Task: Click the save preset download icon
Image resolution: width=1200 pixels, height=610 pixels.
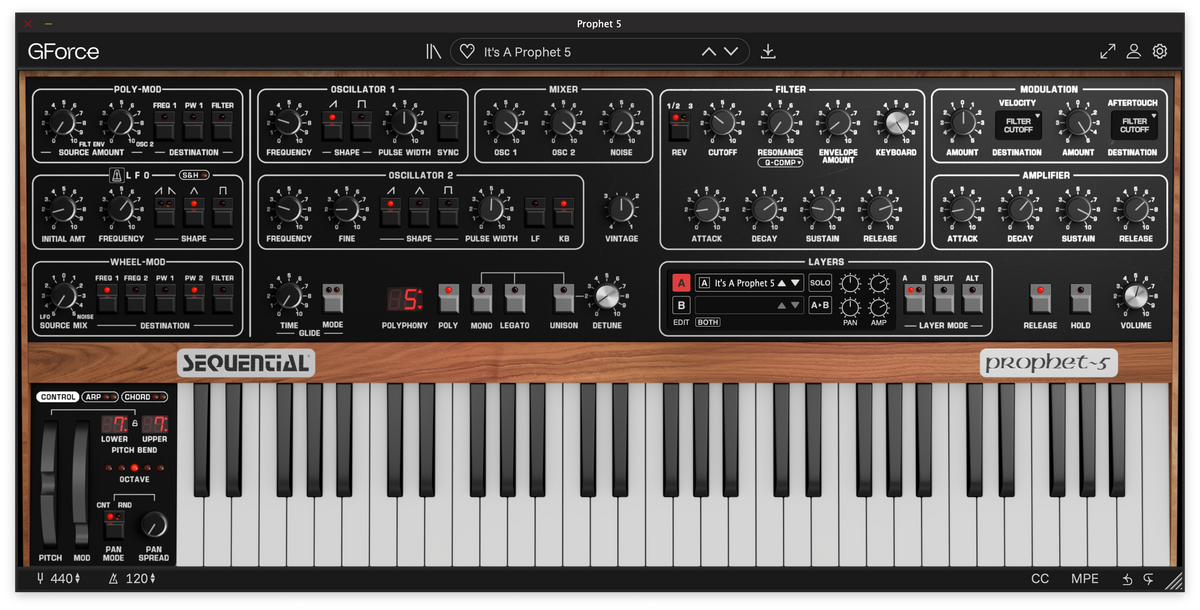Action: [x=768, y=52]
